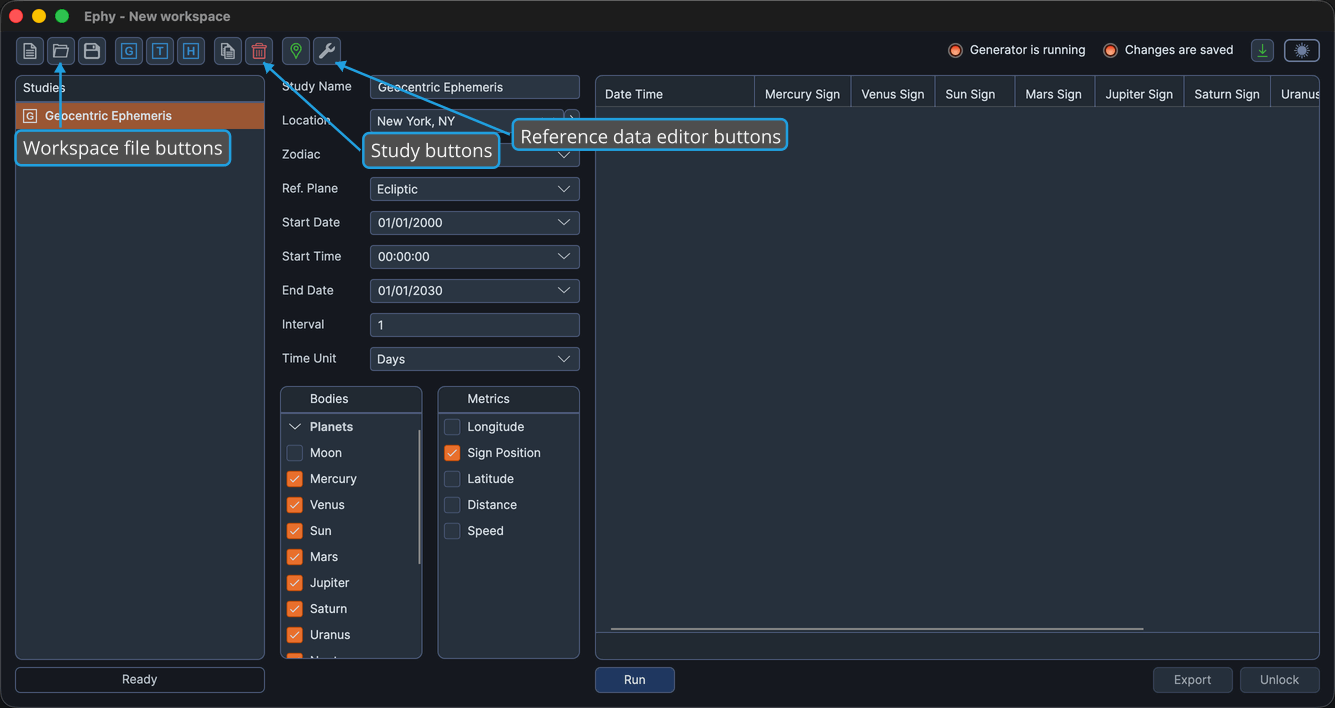Enable the Moon body checkbox

pyautogui.click(x=295, y=453)
